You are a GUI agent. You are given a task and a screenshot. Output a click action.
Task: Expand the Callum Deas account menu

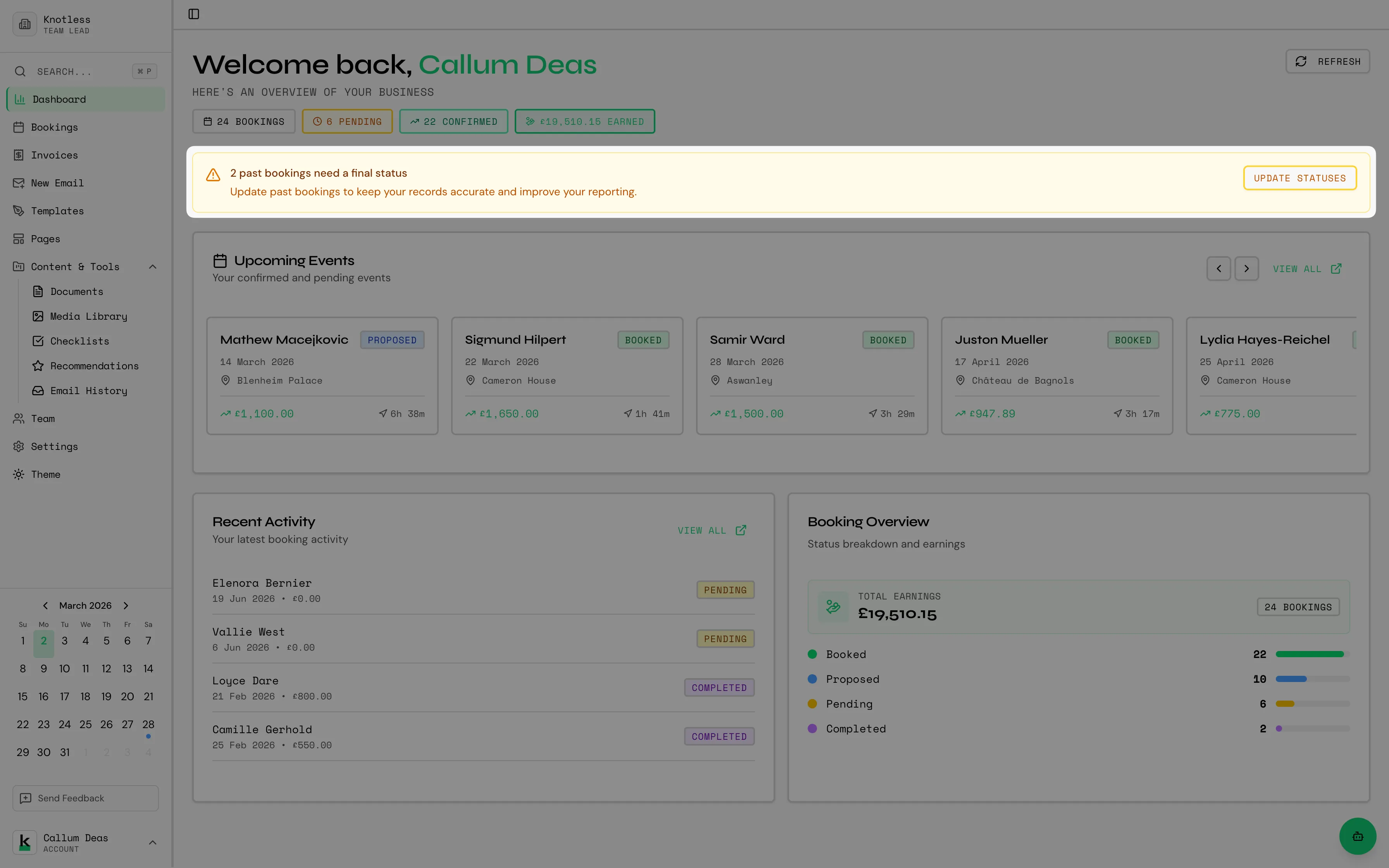click(153, 842)
